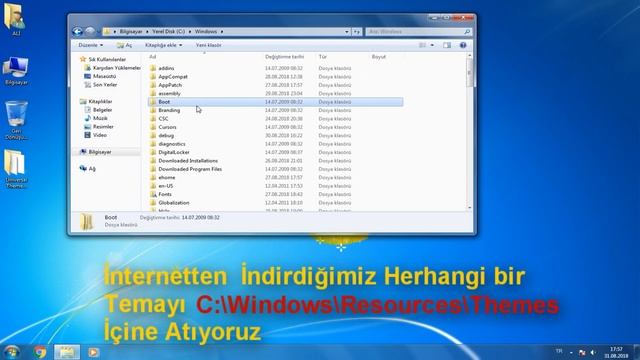Open the Kitaplığa ekle dropdown
640x360 pixels.
click(x=164, y=45)
